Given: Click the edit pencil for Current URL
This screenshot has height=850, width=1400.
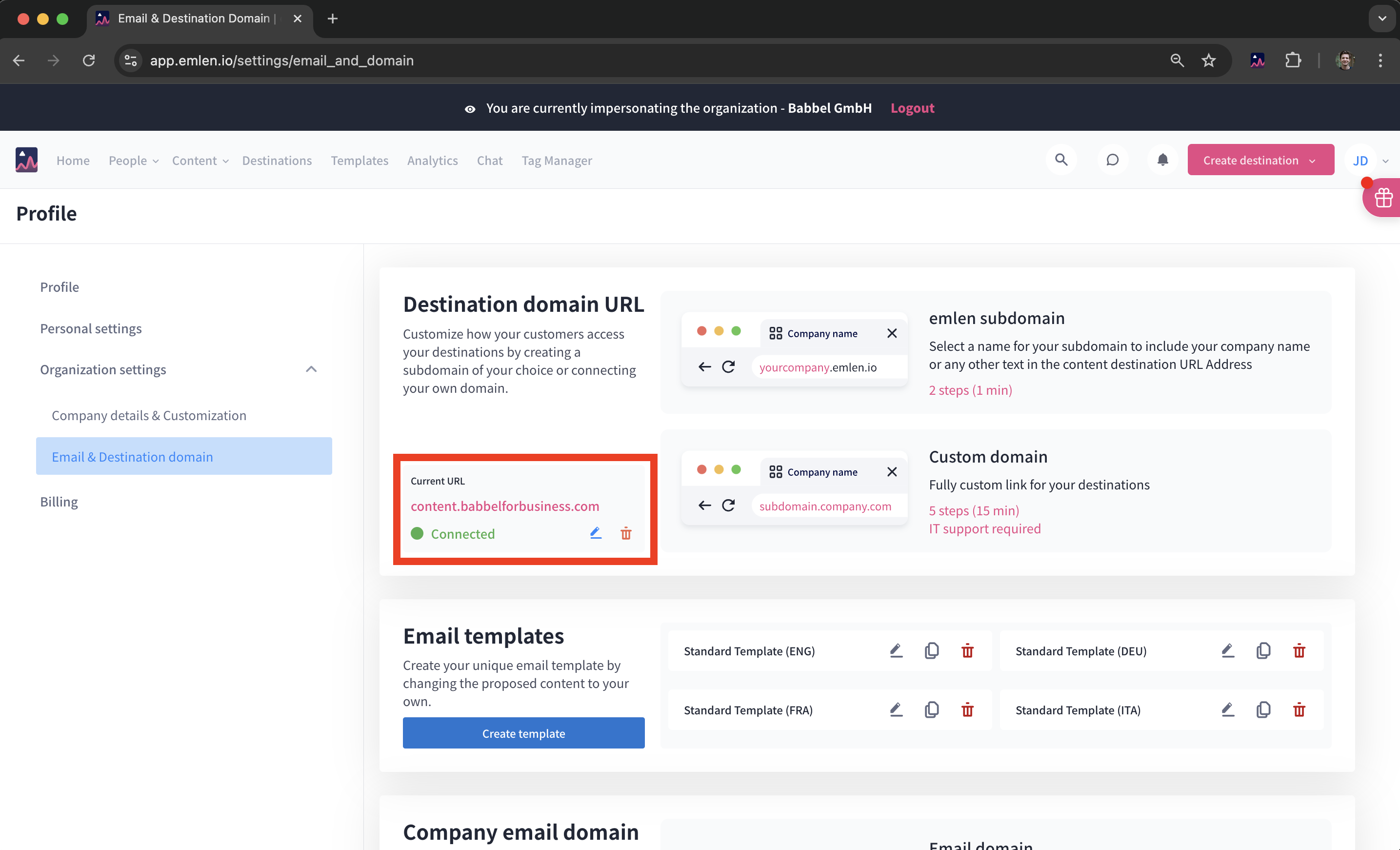Looking at the screenshot, I should pos(596,533).
